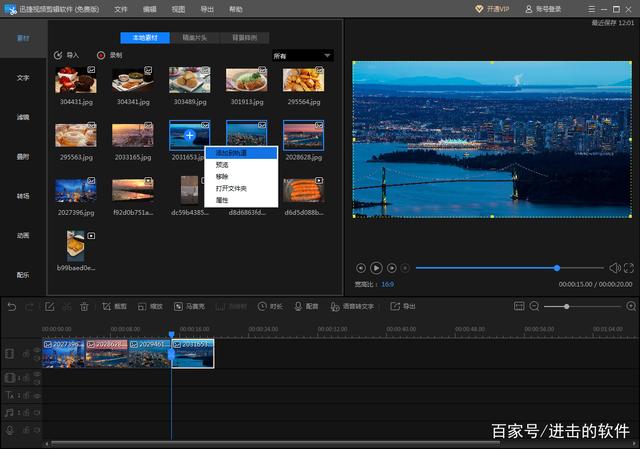Screen dimensions: 640x449
Task: Click the blue plus on thumbnail 2031653.jpg
Action: click(189, 135)
